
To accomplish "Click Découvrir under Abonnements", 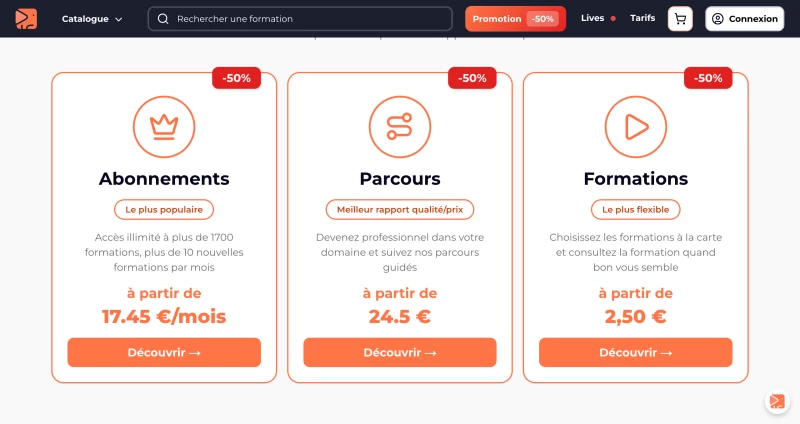I will (164, 353).
